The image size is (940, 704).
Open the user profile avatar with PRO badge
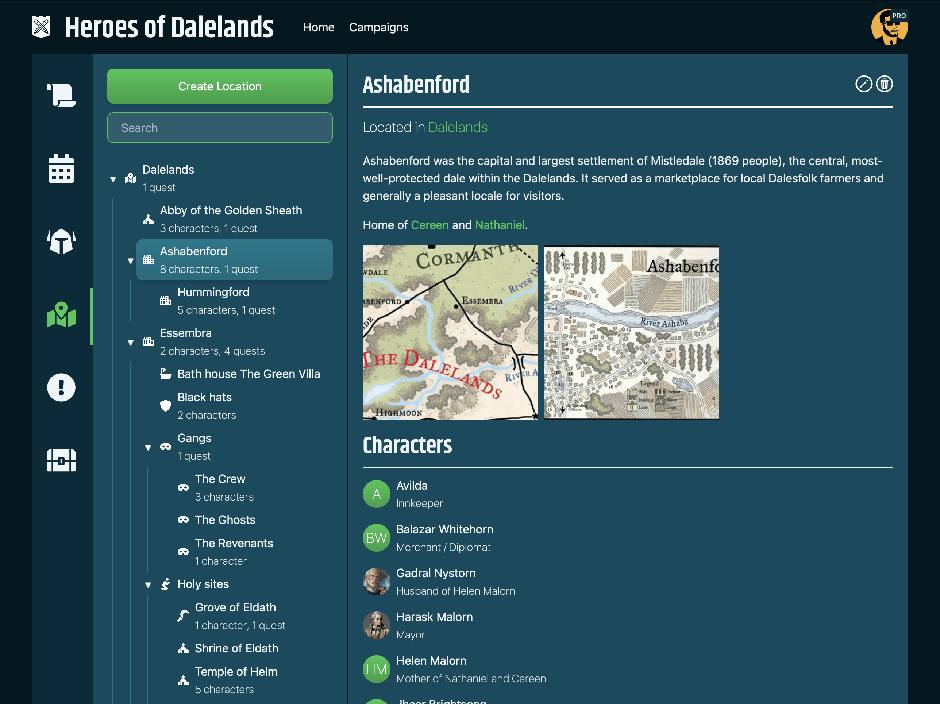(889, 27)
